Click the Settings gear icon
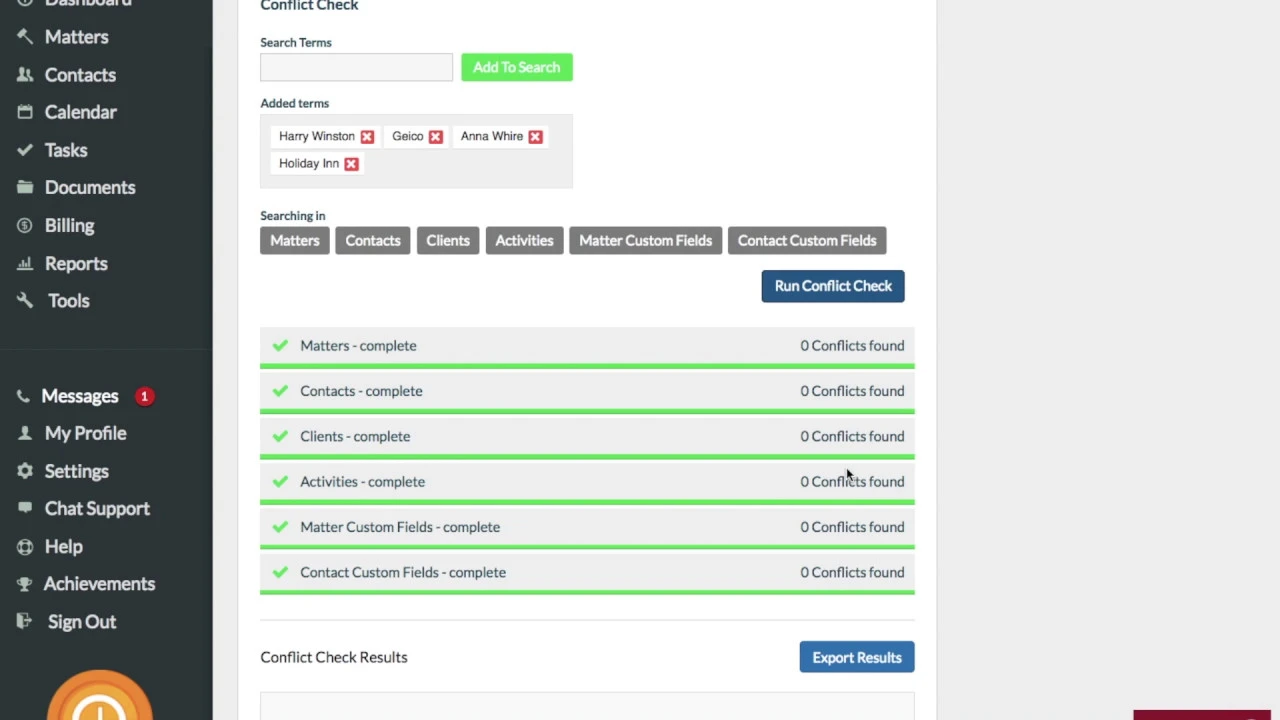The image size is (1280, 720). point(24,471)
